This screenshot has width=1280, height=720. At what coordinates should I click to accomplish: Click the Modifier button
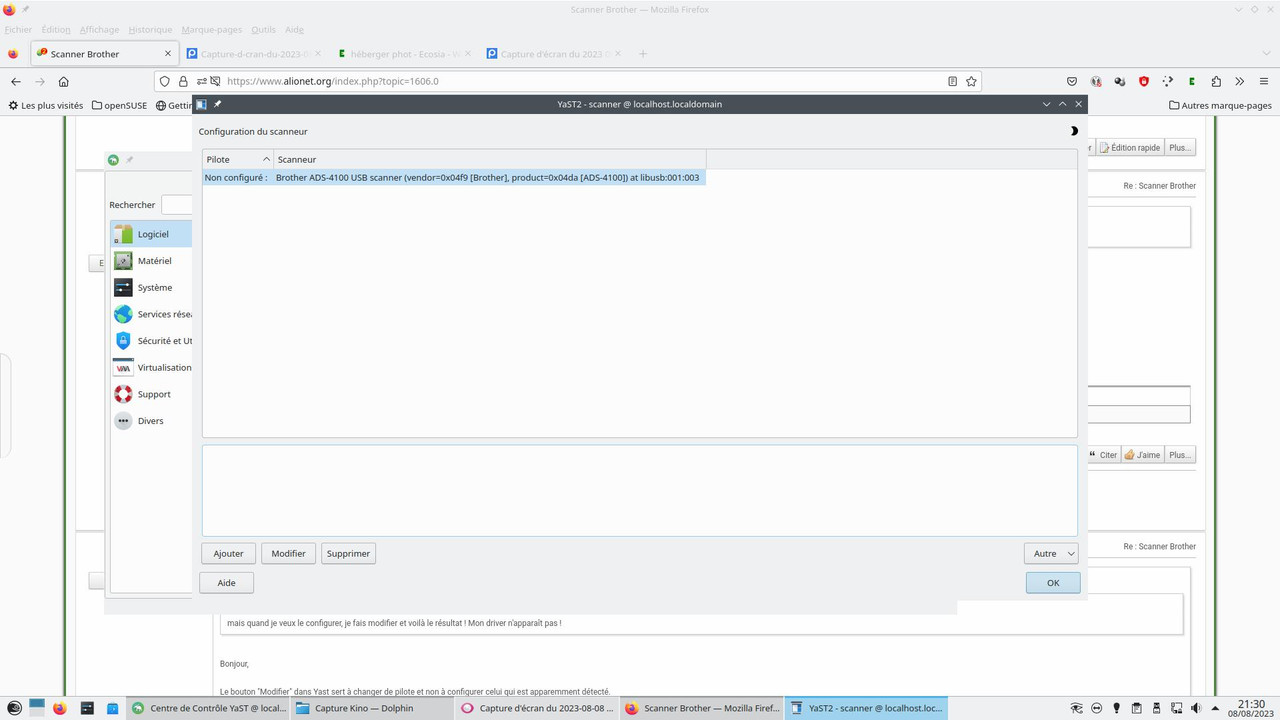(288, 553)
